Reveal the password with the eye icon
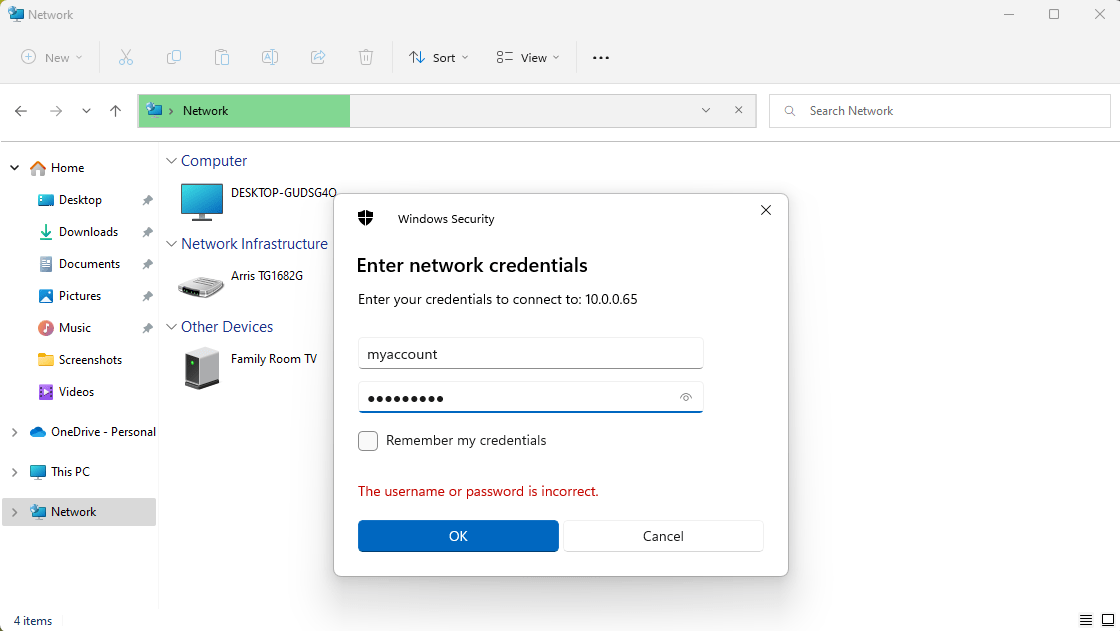The image size is (1120, 631). (686, 397)
